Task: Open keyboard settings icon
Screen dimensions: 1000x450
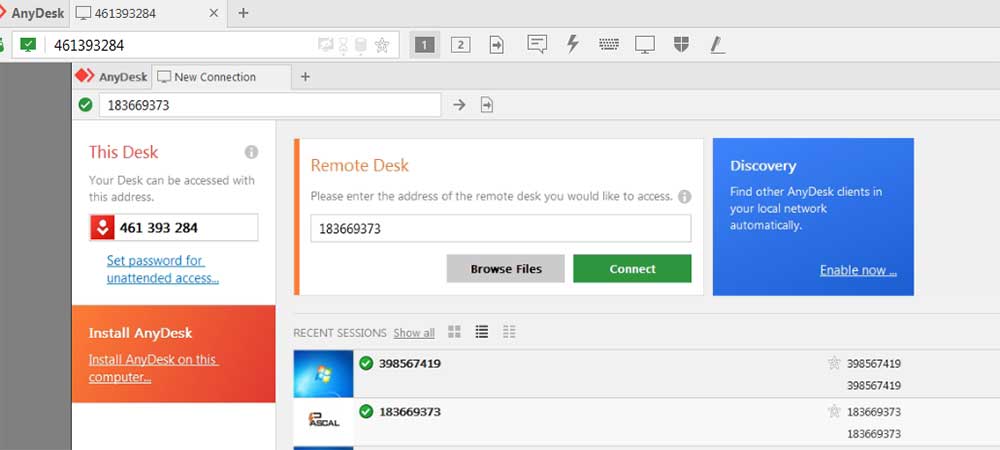Action: tap(608, 45)
